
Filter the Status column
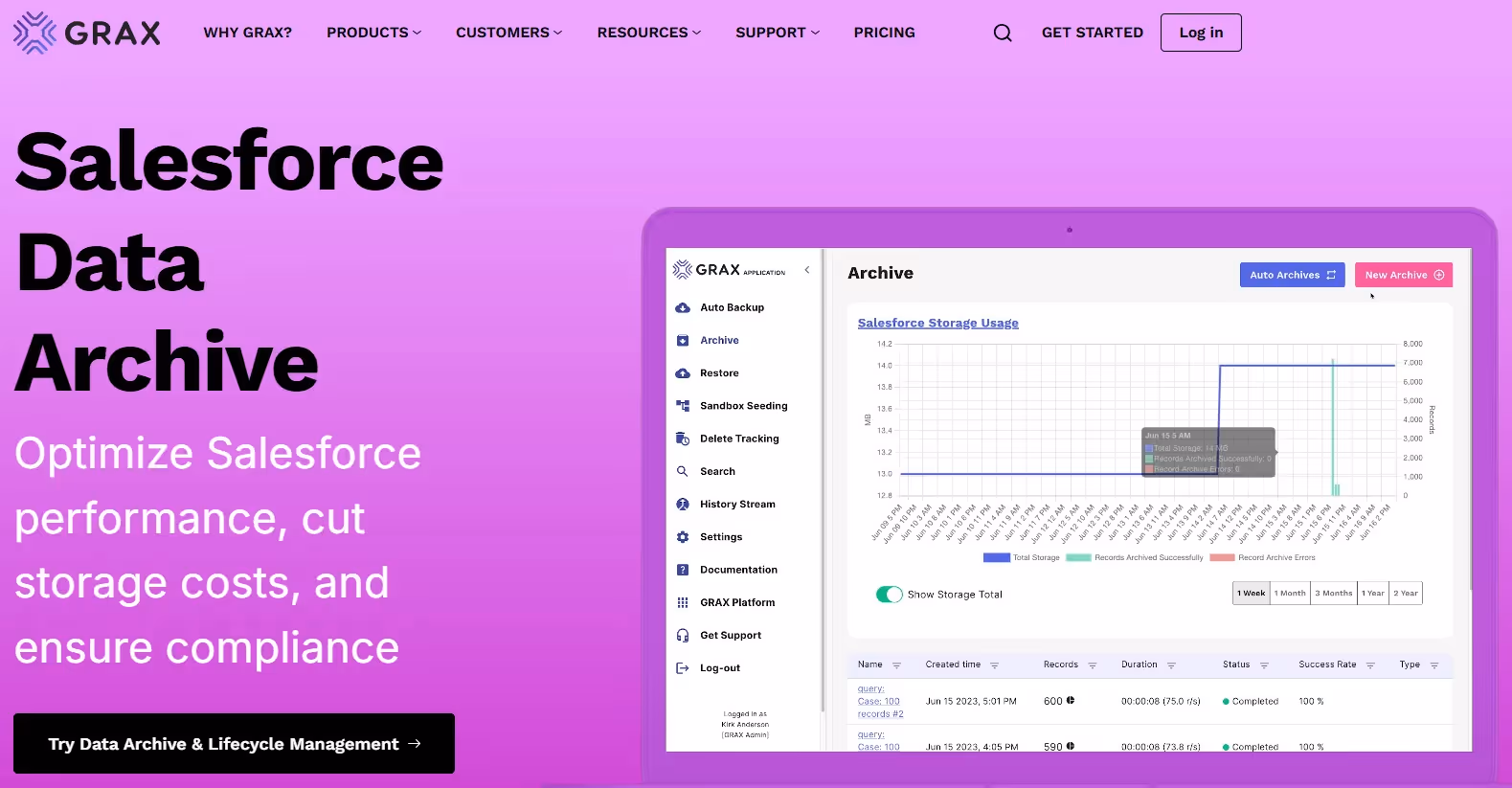(x=1264, y=665)
